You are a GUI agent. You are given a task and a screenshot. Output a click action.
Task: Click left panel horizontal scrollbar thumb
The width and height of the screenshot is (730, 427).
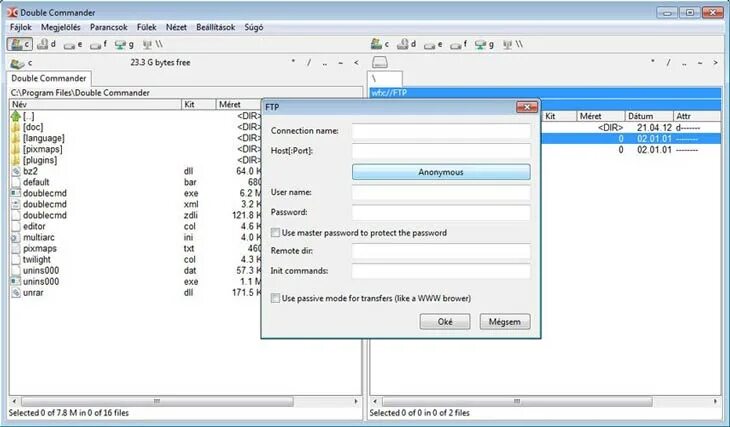point(157,401)
